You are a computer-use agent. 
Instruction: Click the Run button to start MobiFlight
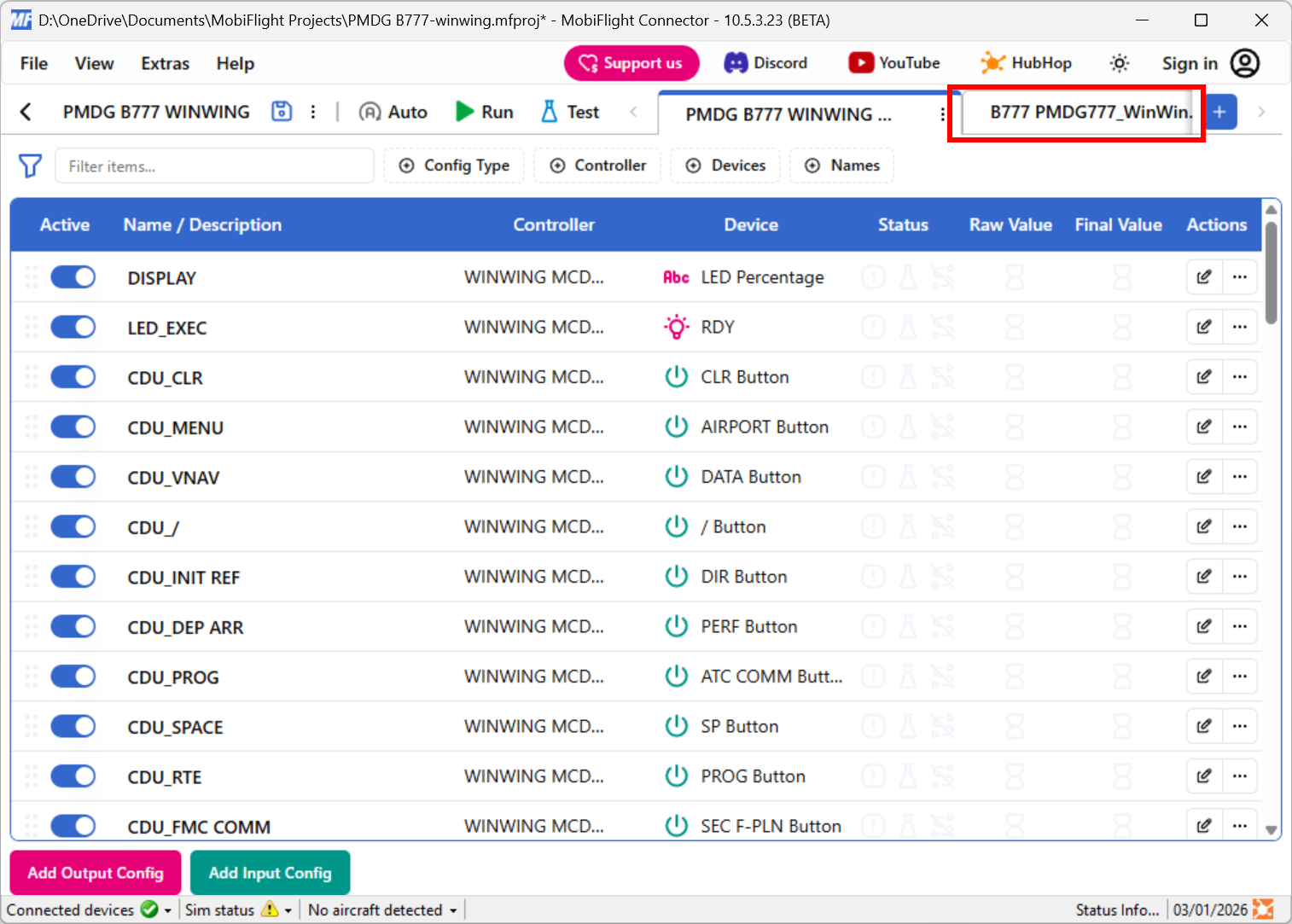(x=483, y=111)
